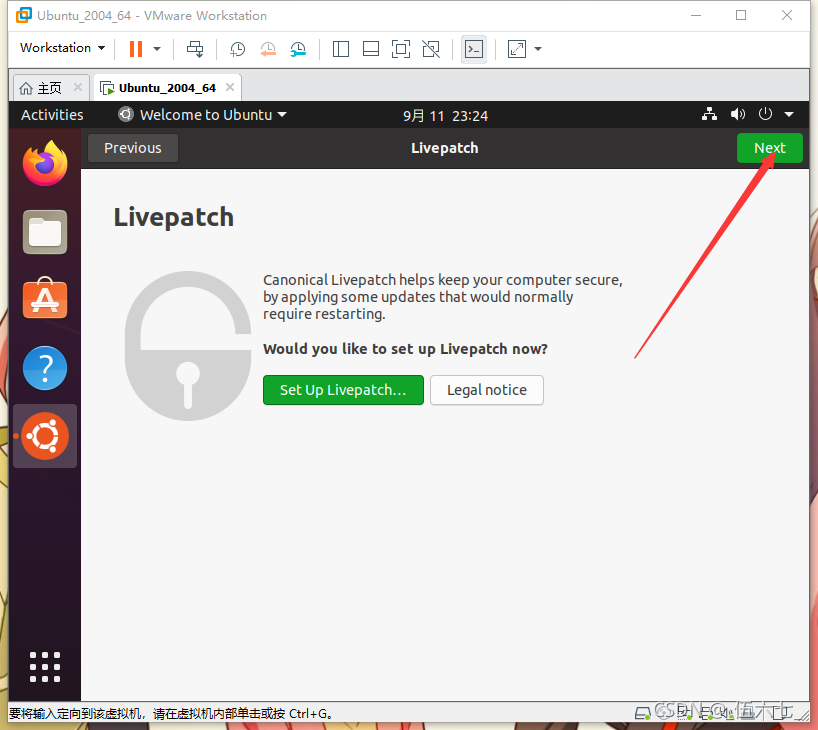Close the Ubuntu_2004_64 tab
Screen dimensions: 818x730
coord(230,87)
